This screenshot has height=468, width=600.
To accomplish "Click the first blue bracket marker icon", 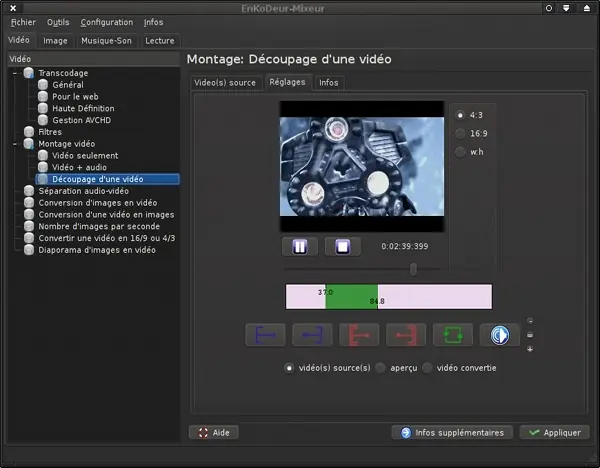I will [x=265, y=334].
